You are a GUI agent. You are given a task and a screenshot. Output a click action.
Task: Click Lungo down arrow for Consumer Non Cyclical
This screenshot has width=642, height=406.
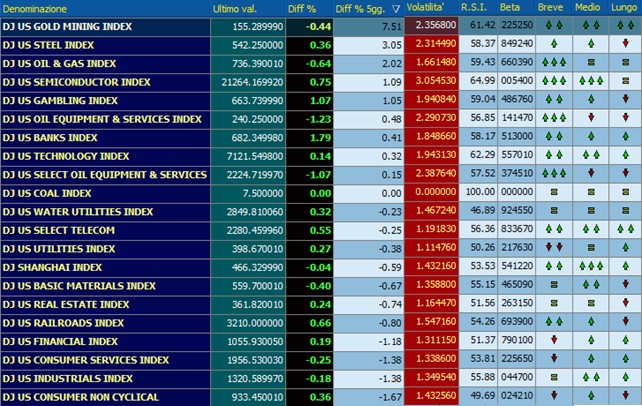pos(625,395)
